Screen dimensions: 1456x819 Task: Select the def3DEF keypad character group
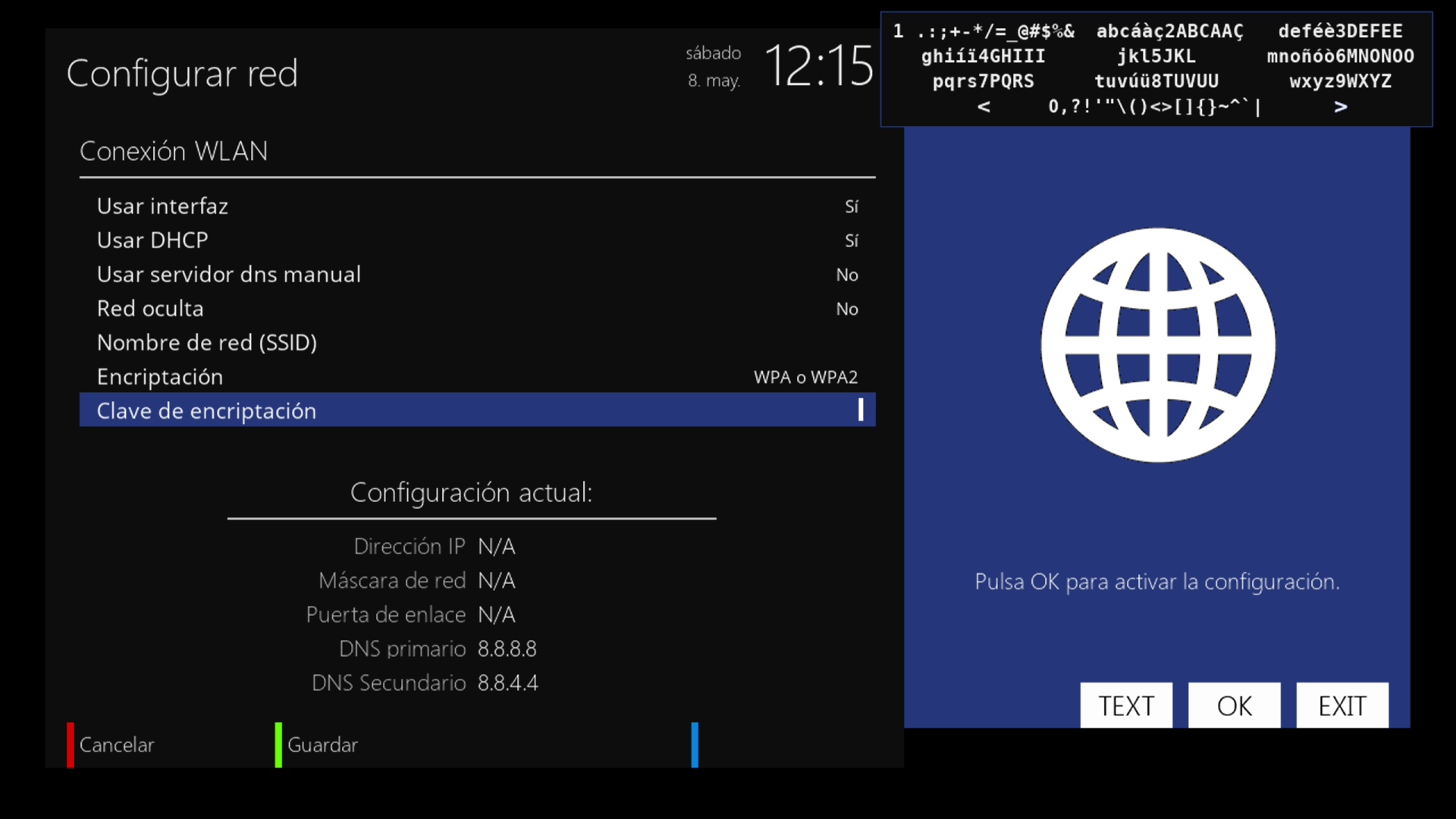1340,31
